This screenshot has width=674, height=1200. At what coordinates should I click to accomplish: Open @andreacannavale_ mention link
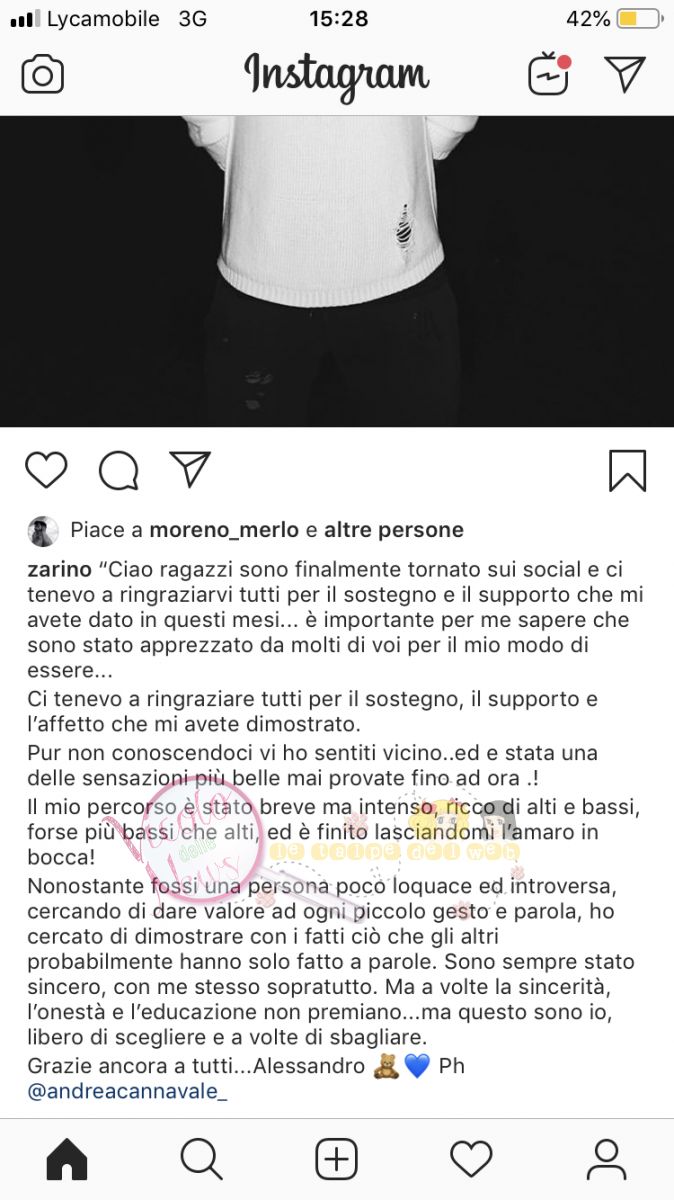pyautogui.click(x=127, y=1092)
